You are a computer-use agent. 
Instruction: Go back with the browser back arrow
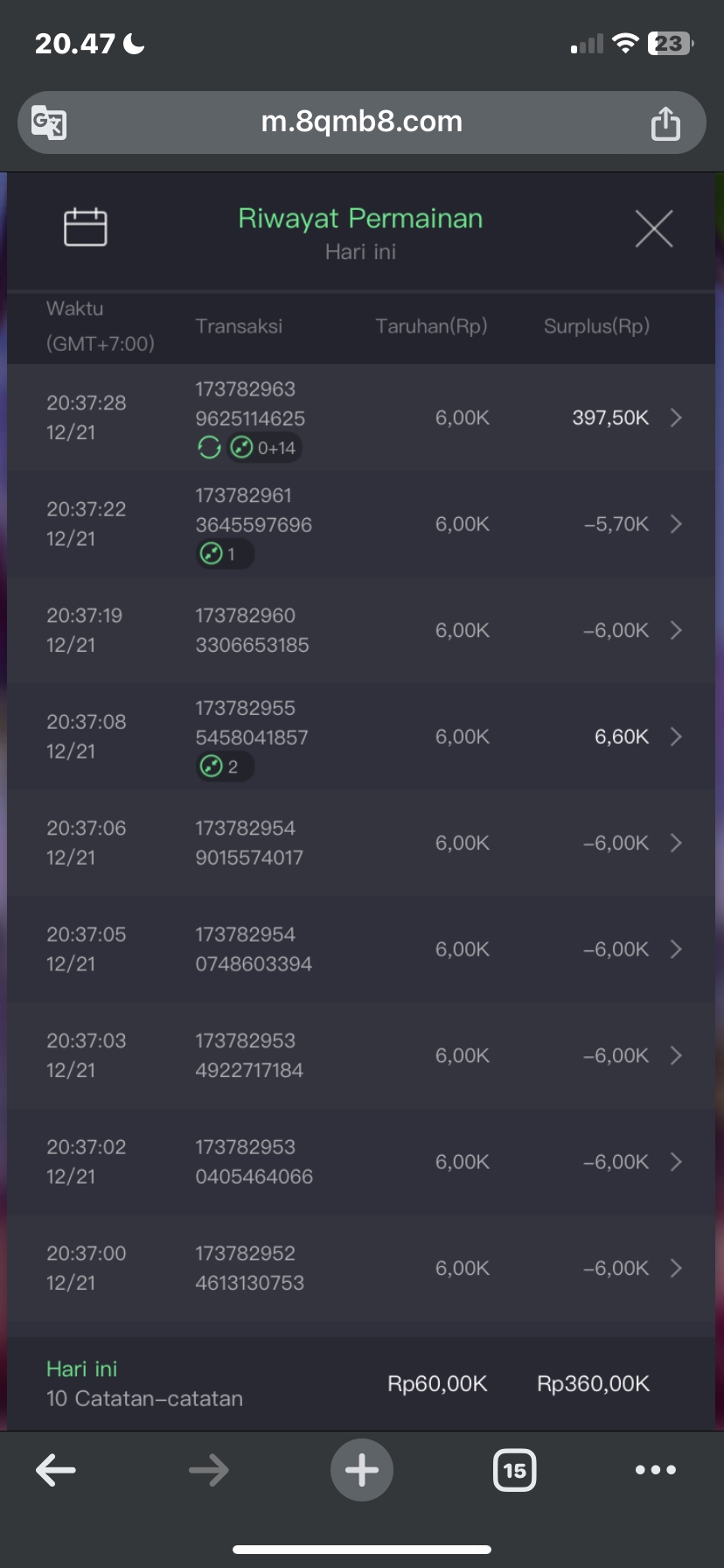click(56, 1470)
